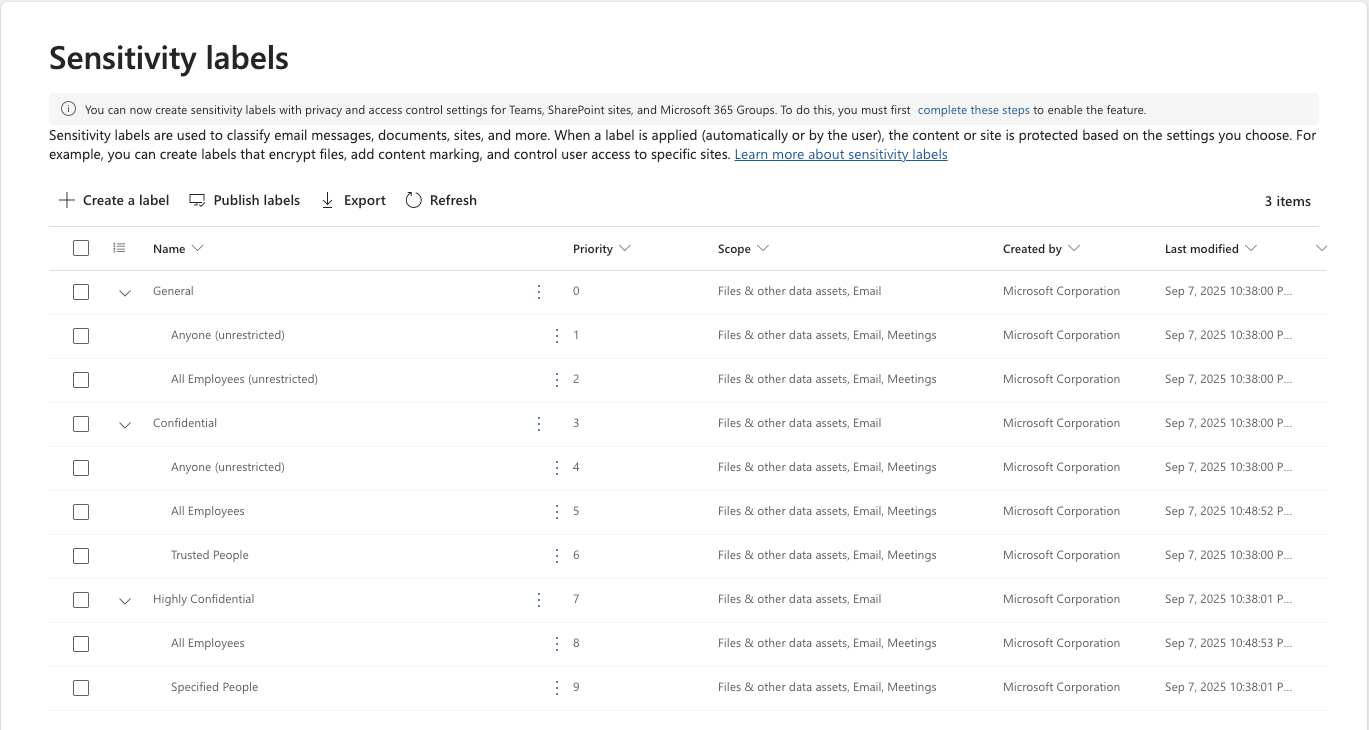Open the Created by column header menu
Viewport: 1369px width, 730px height.
[1074, 248]
